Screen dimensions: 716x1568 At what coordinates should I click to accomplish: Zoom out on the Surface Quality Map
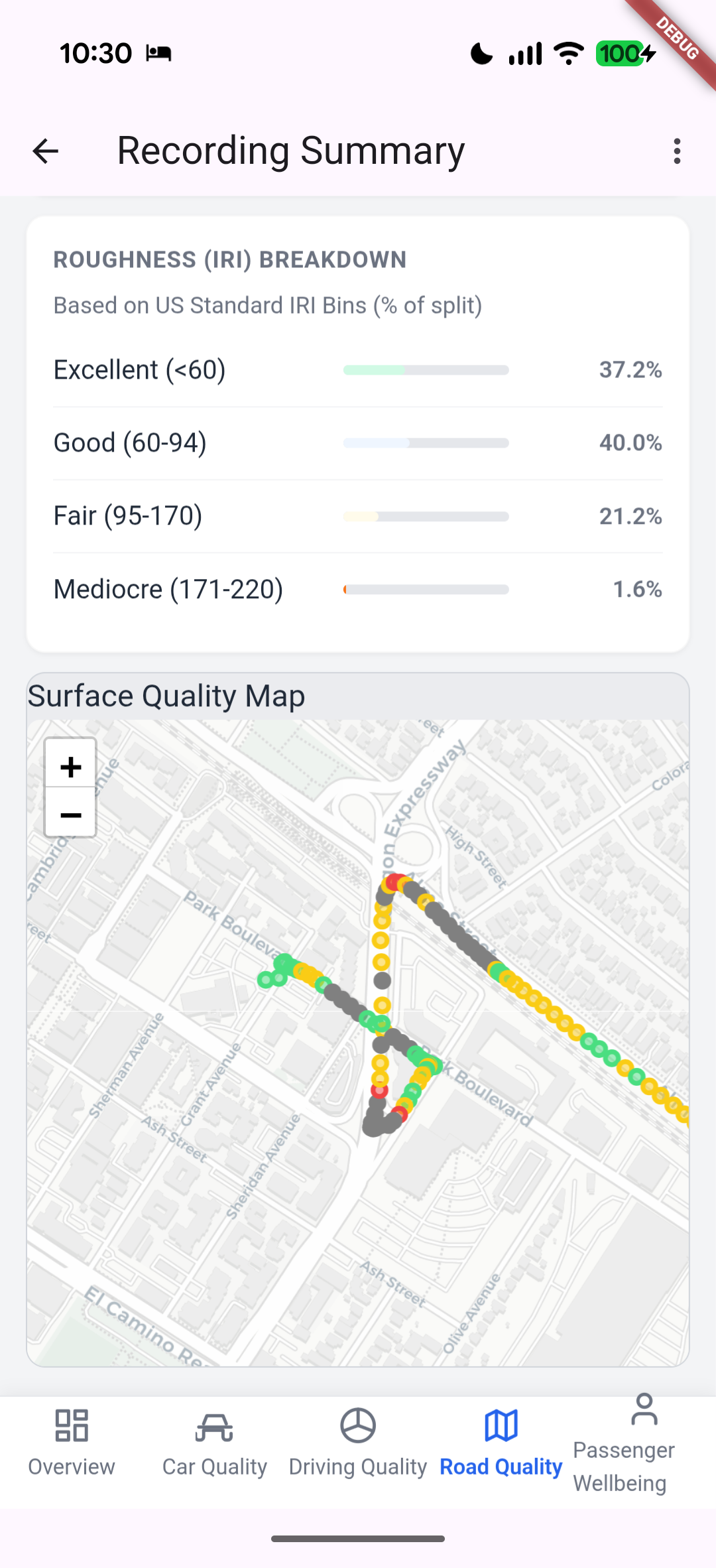click(70, 815)
